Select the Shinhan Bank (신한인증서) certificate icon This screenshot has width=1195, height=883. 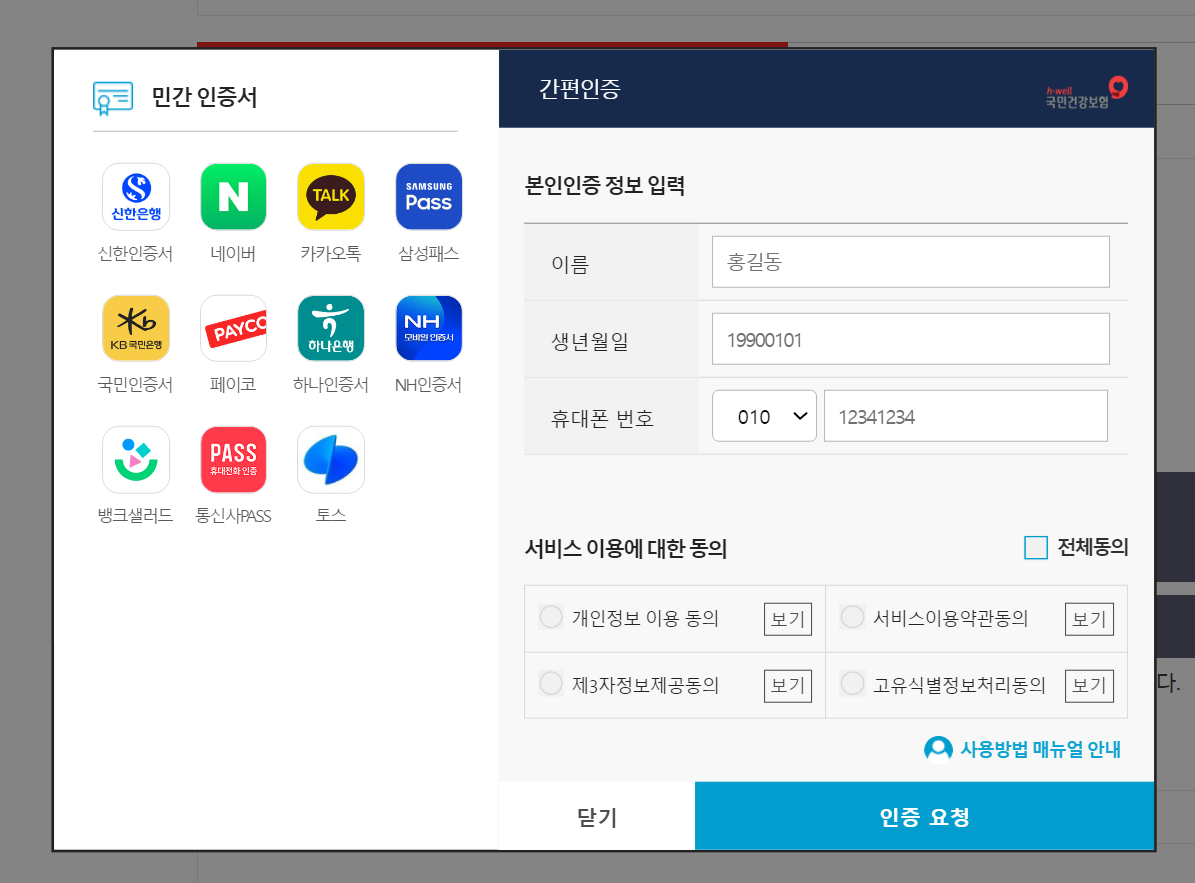point(136,197)
